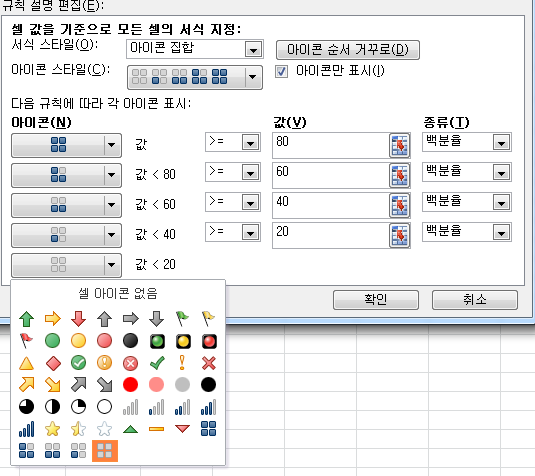Pick the green up arrow icon
535x476 pixels.
[x=26, y=319]
